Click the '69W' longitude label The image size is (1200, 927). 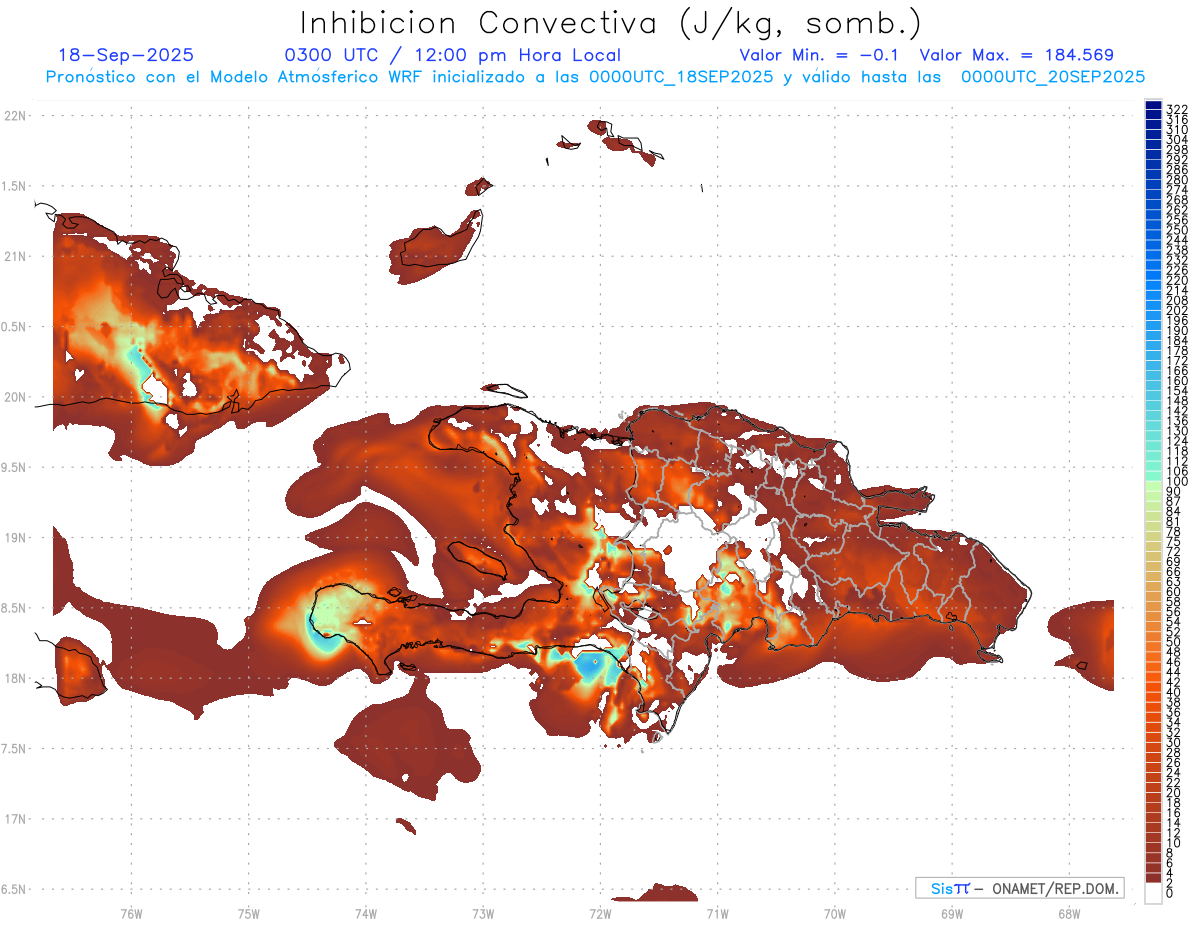tap(951, 913)
